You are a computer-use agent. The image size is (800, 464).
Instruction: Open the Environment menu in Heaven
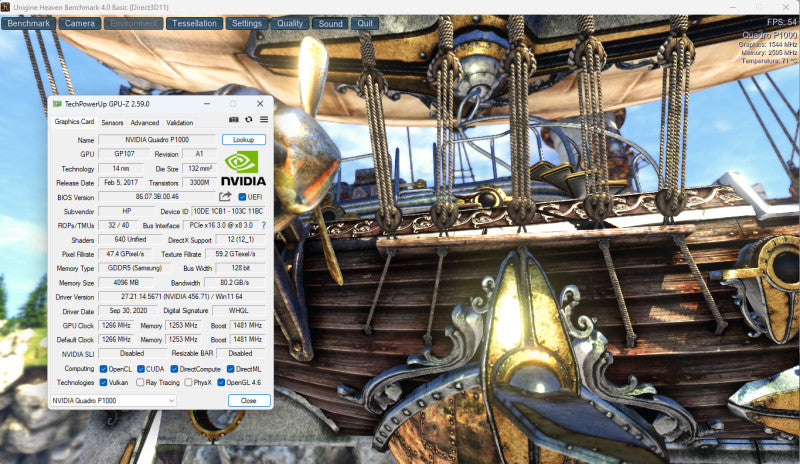[134, 23]
